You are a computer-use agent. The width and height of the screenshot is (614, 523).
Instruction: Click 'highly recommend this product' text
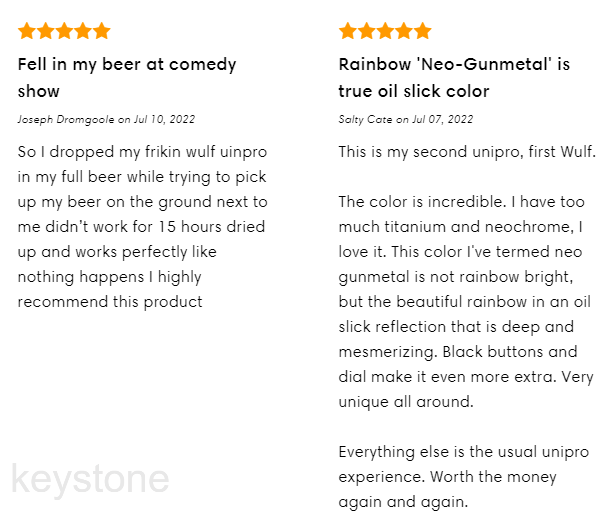pyautogui.click(x=110, y=290)
